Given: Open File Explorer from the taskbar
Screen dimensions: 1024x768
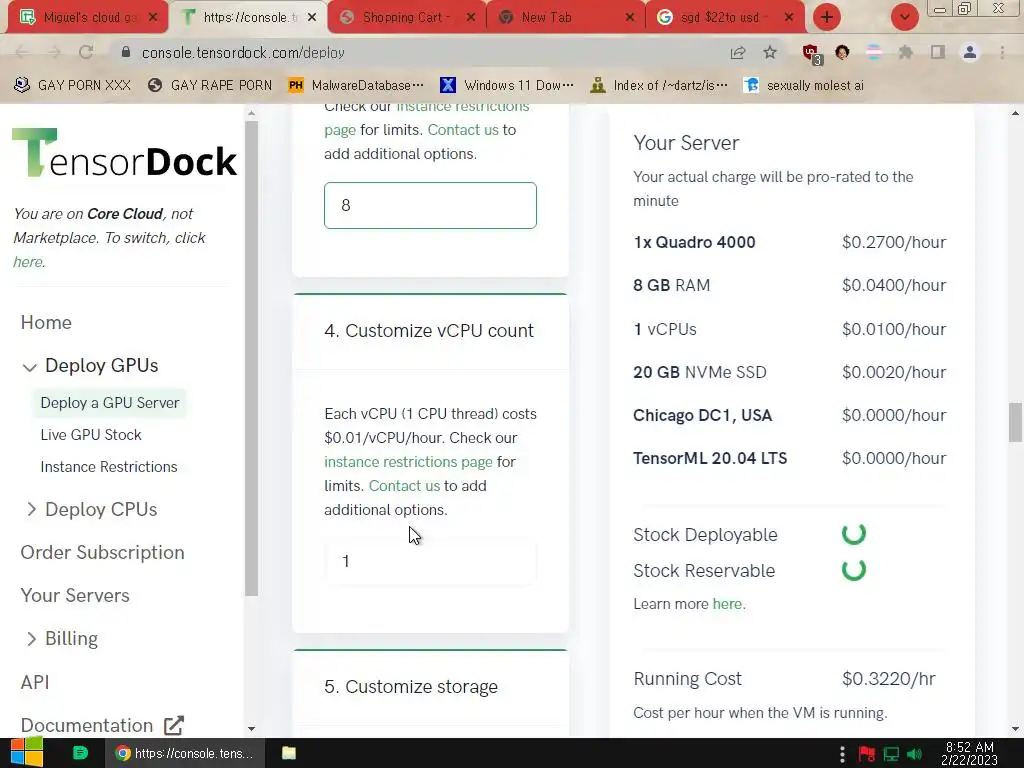Looking at the screenshot, I should (x=289, y=753).
